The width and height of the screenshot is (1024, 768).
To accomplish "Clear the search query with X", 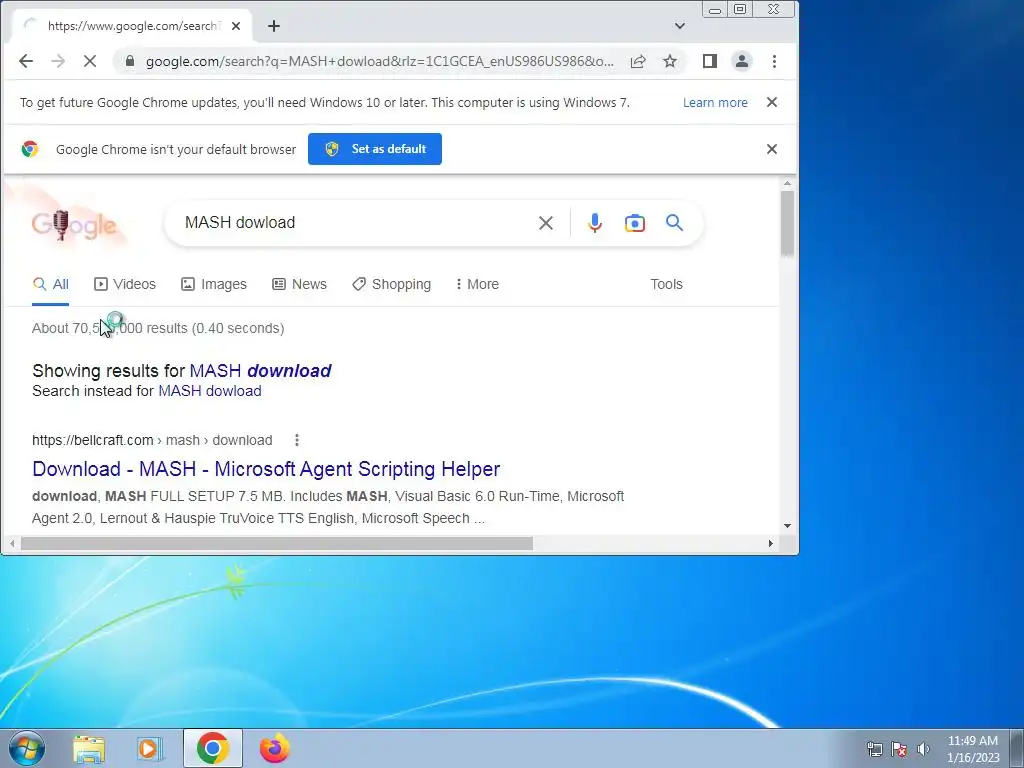I will pos(546,223).
